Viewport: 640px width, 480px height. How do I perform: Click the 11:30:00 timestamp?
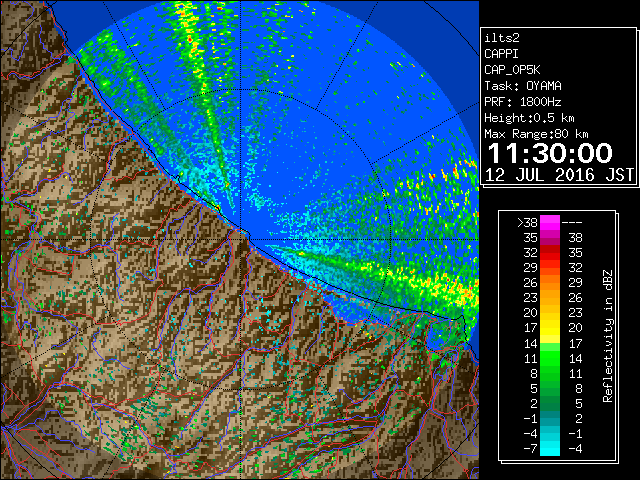tap(550, 153)
